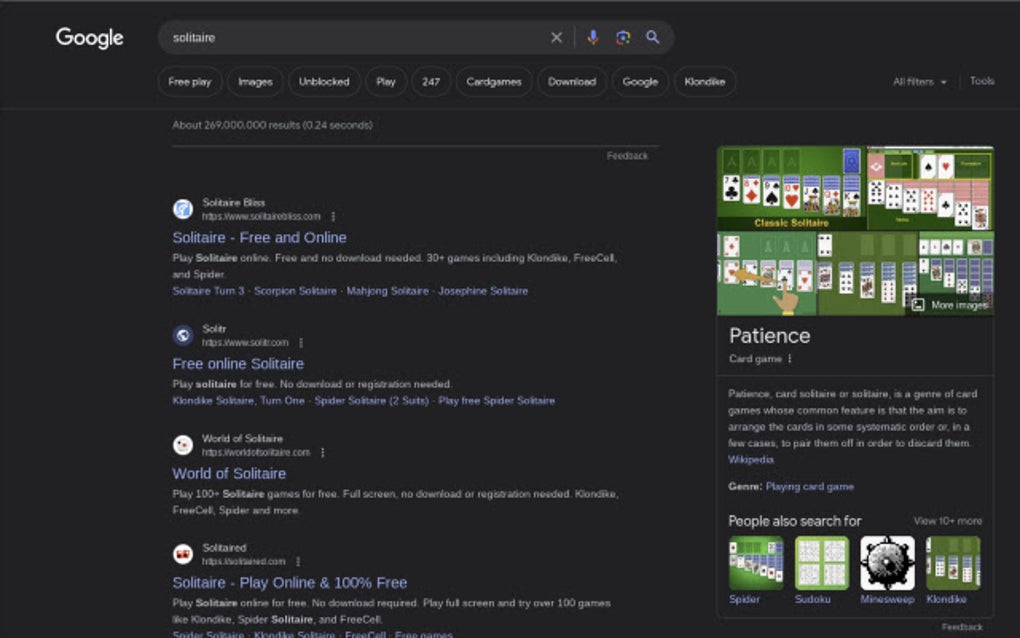Select the Unblocked filter chip

point(324,82)
